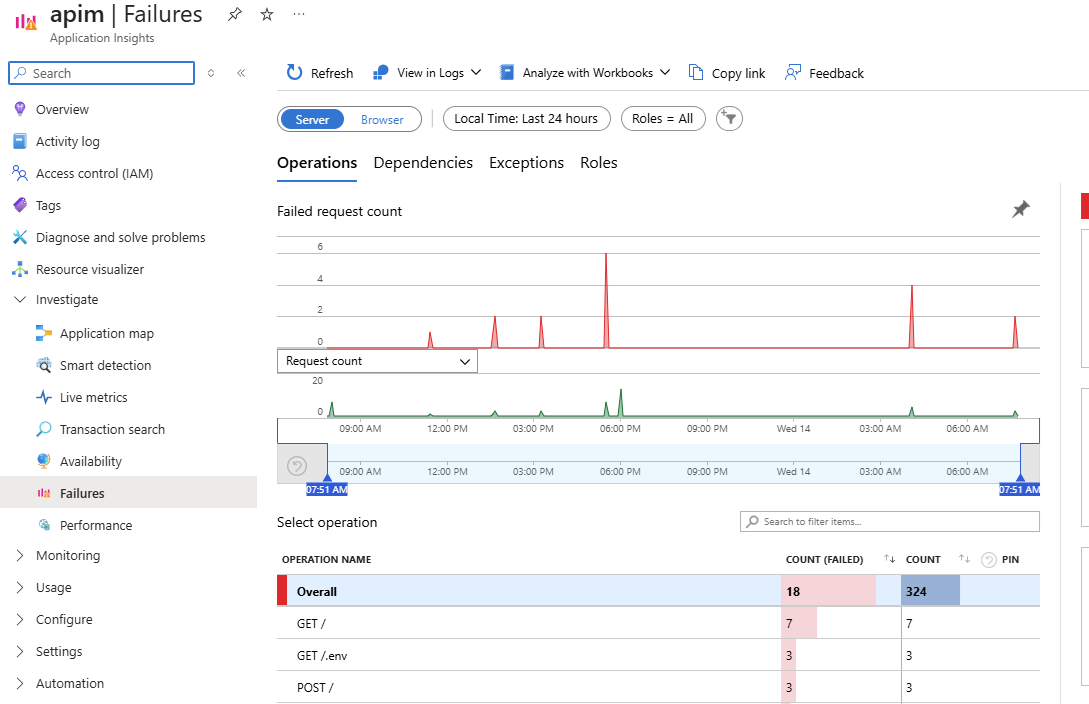The width and height of the screenshot is (1089, 704).
Task: Pin the Failed request count chart
Action: click(x=1021, y=209)
